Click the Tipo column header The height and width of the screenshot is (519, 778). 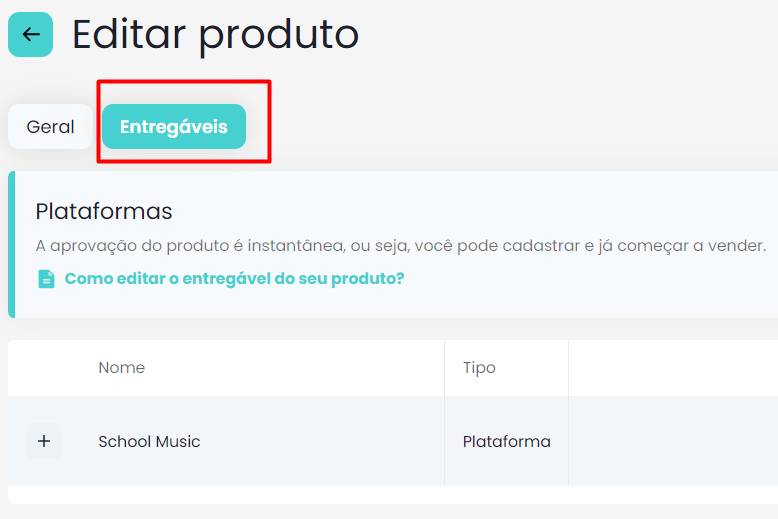coord(479,368)
